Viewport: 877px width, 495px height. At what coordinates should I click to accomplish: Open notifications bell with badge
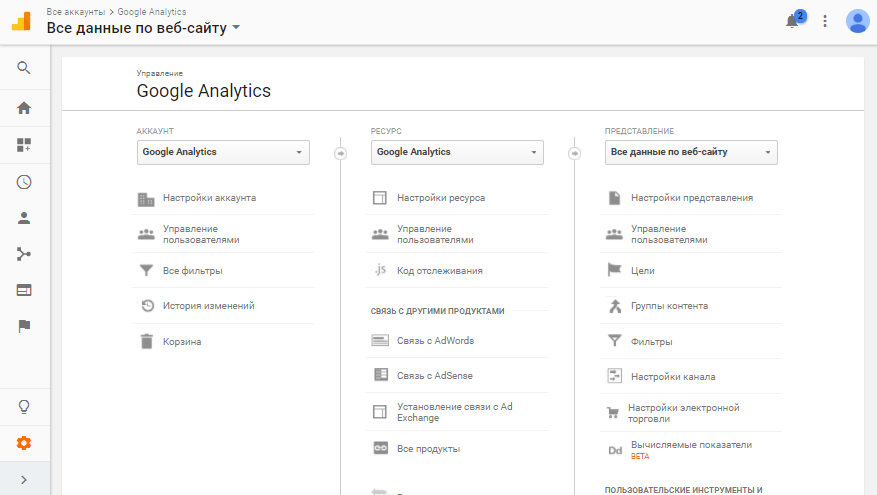(x=793, y=21)
